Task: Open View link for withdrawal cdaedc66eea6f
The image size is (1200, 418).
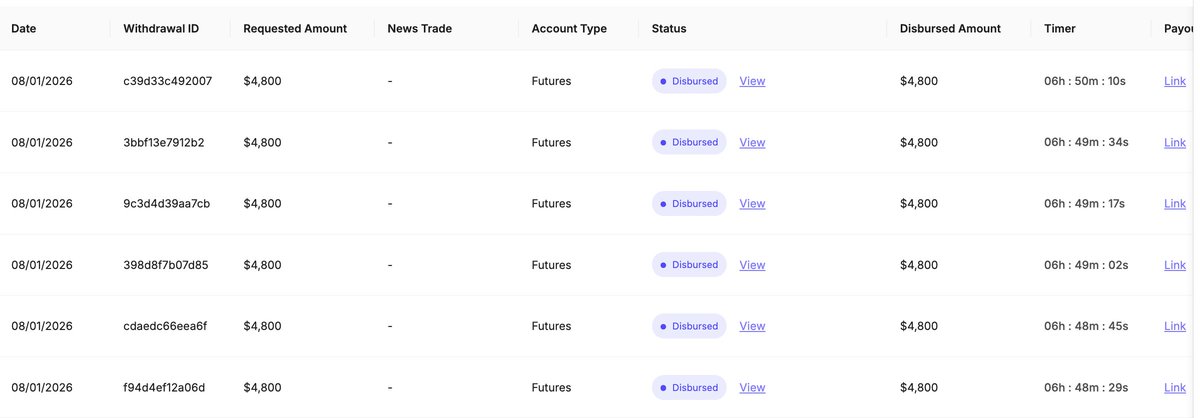Action: tap(752, 326)
